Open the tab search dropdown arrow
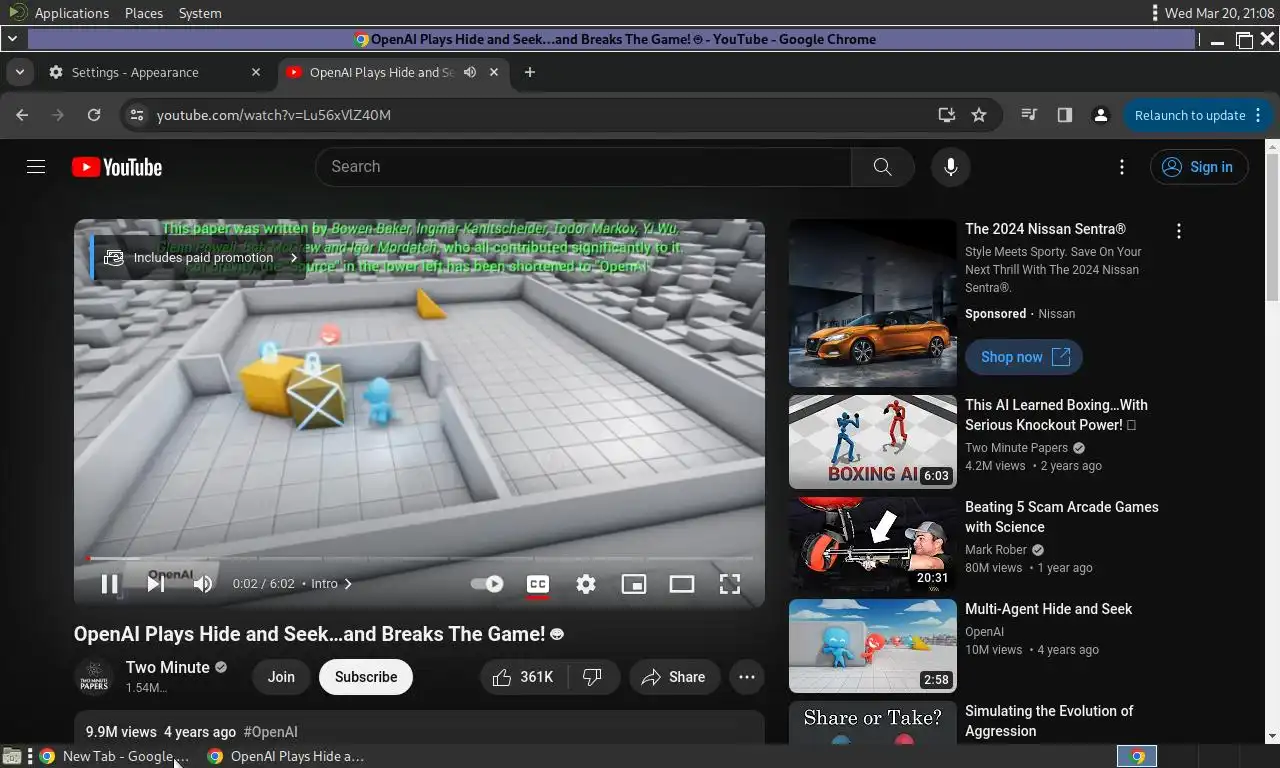The width and height of the screenshot is (1280, 768). pos(19,72)
